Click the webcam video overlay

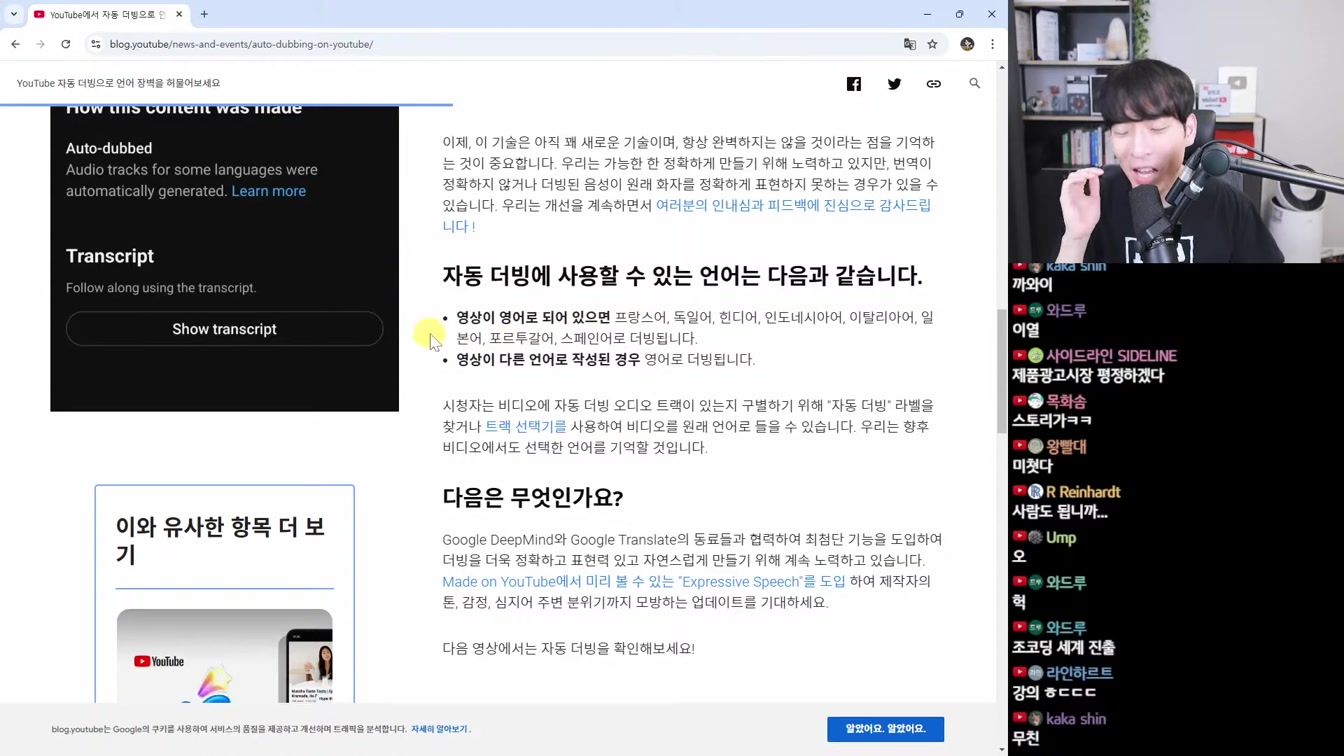[x=1176, y=131]
